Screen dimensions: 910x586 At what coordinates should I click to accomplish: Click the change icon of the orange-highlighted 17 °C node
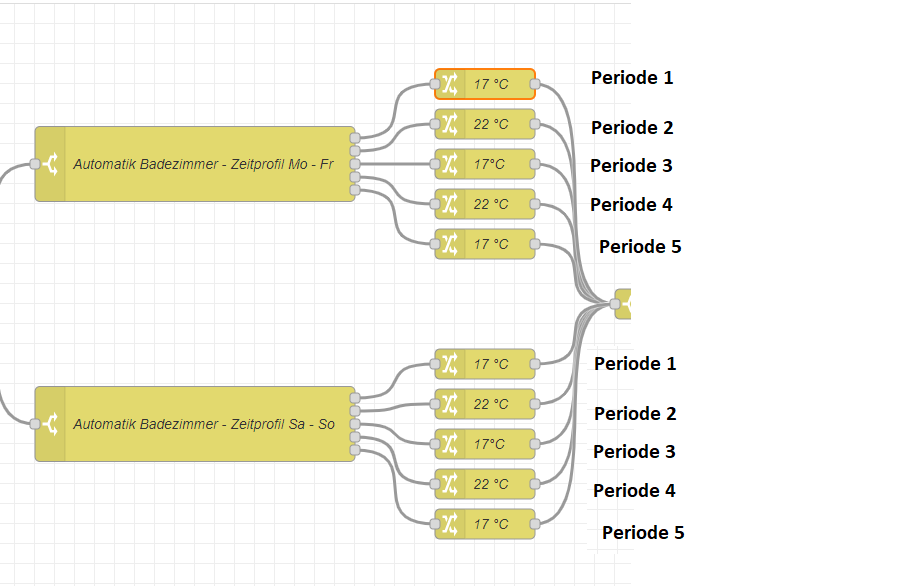coord(450,84)
